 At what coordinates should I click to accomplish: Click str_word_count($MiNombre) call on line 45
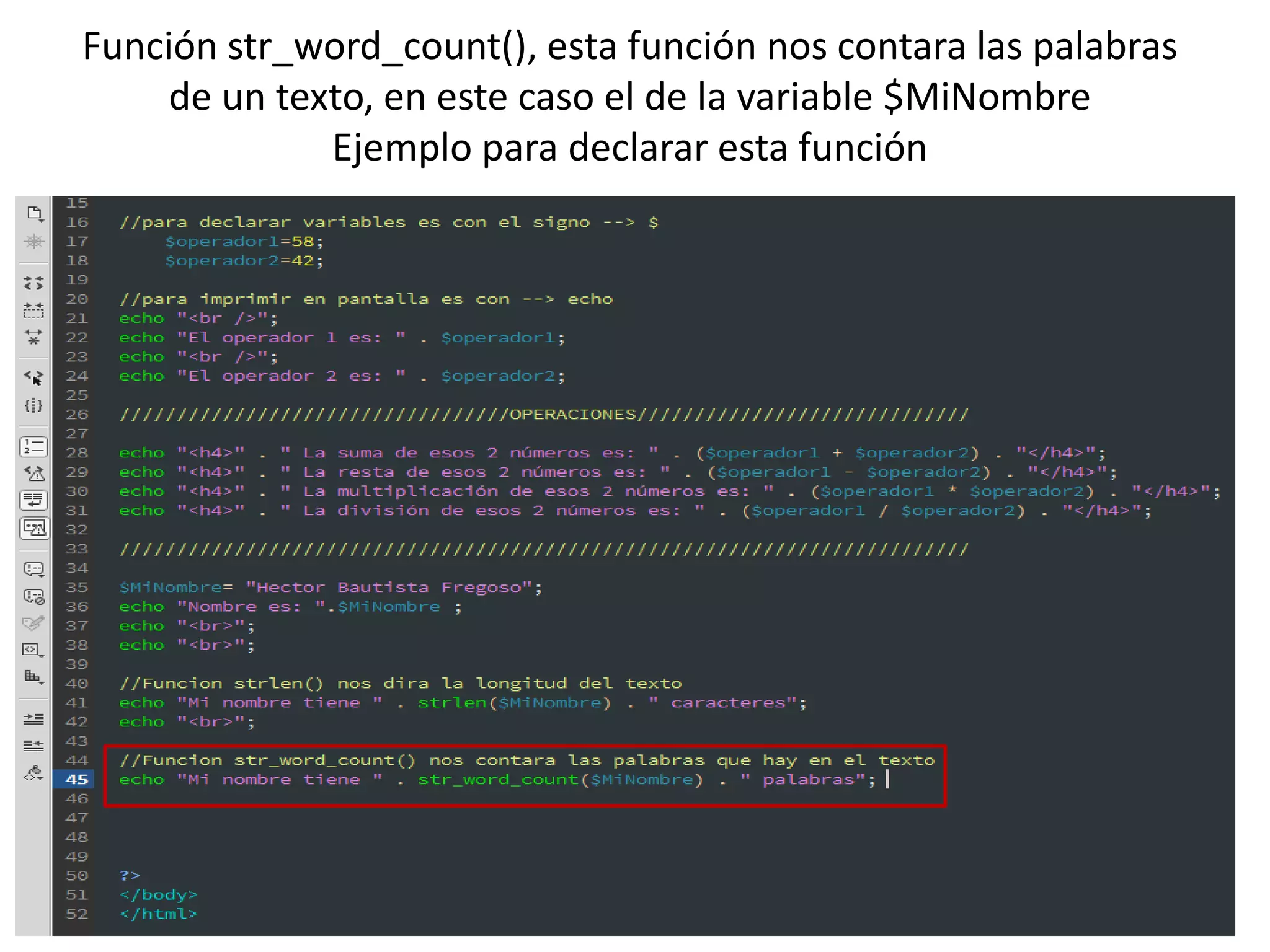(x=561, y=780)
